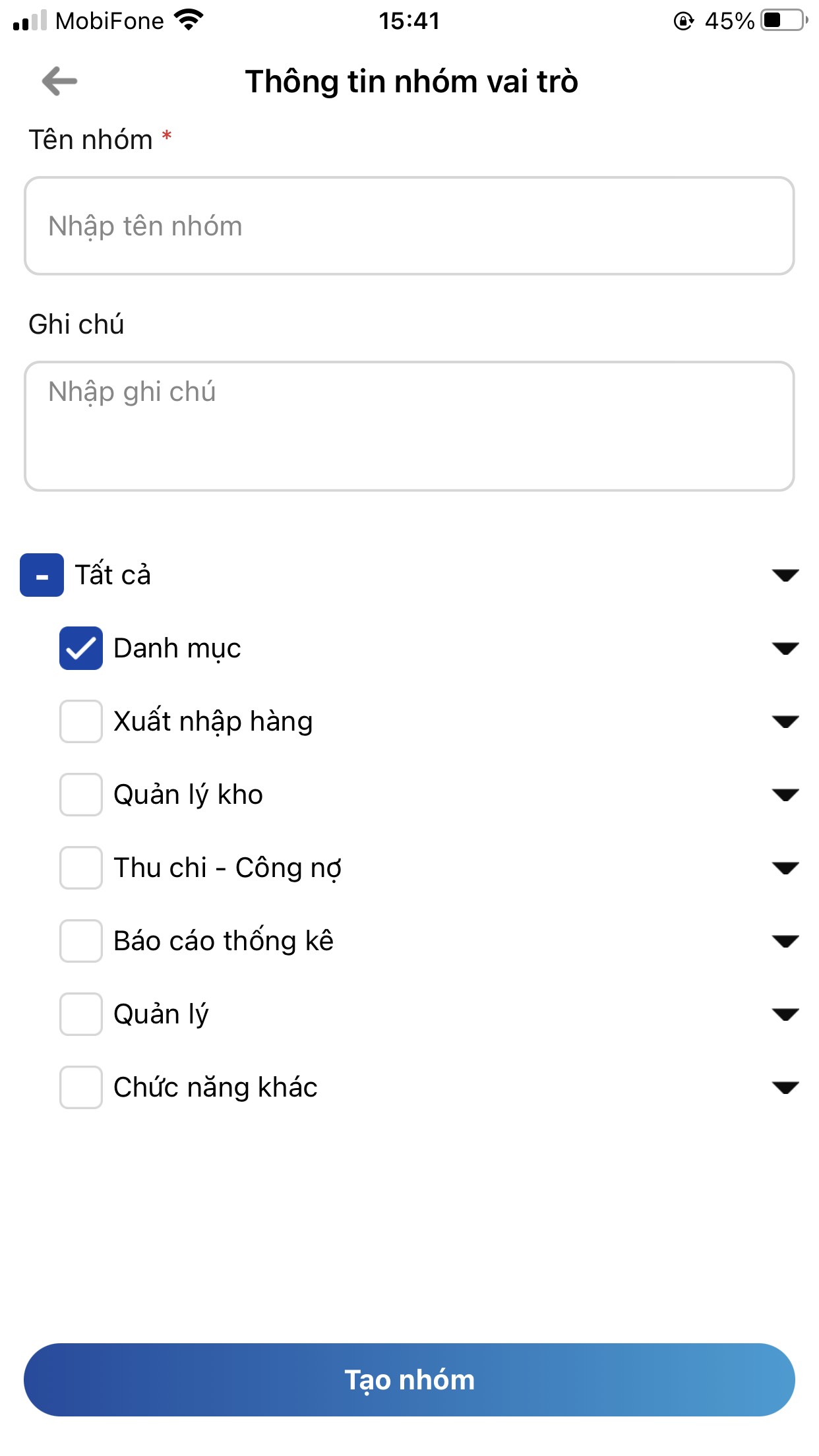Tick the Thu chi - Công nợ checkbox

coord(81,868)
